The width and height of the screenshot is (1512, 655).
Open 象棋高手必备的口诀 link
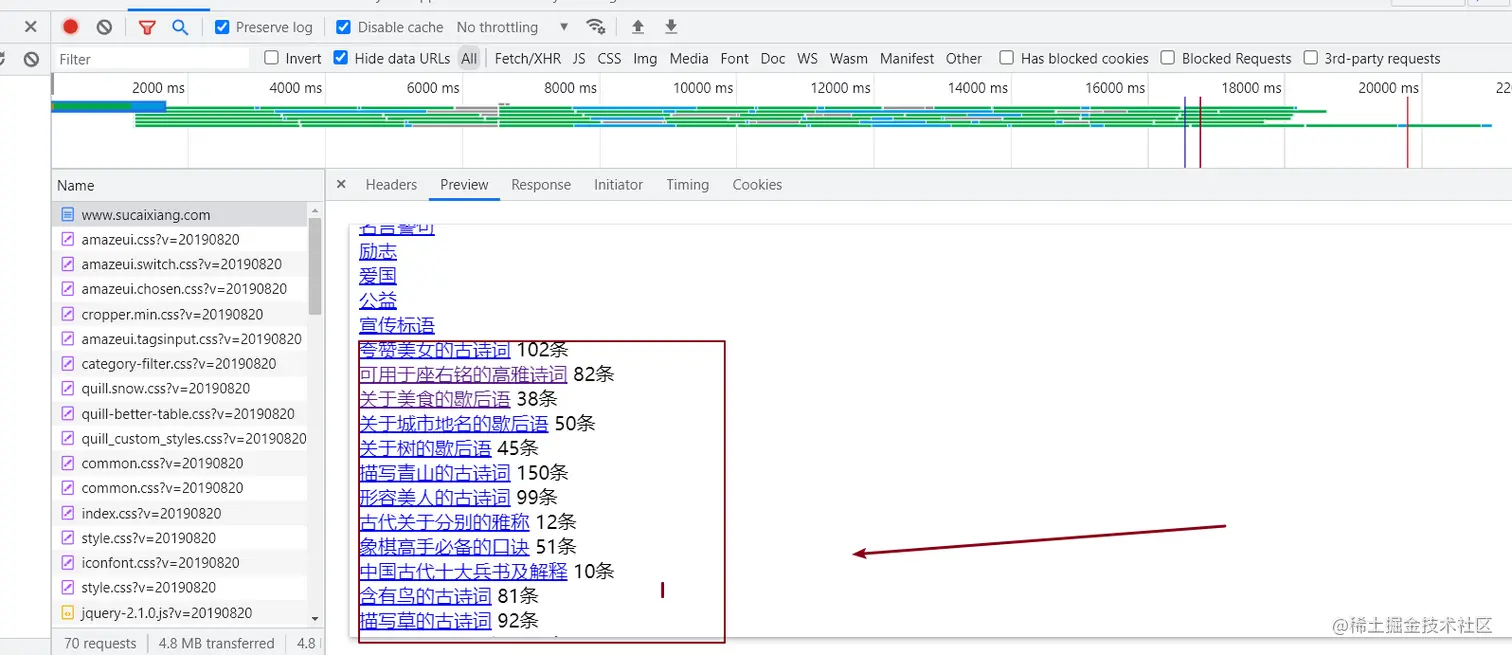pyautogui.click(x=444, y=546)
